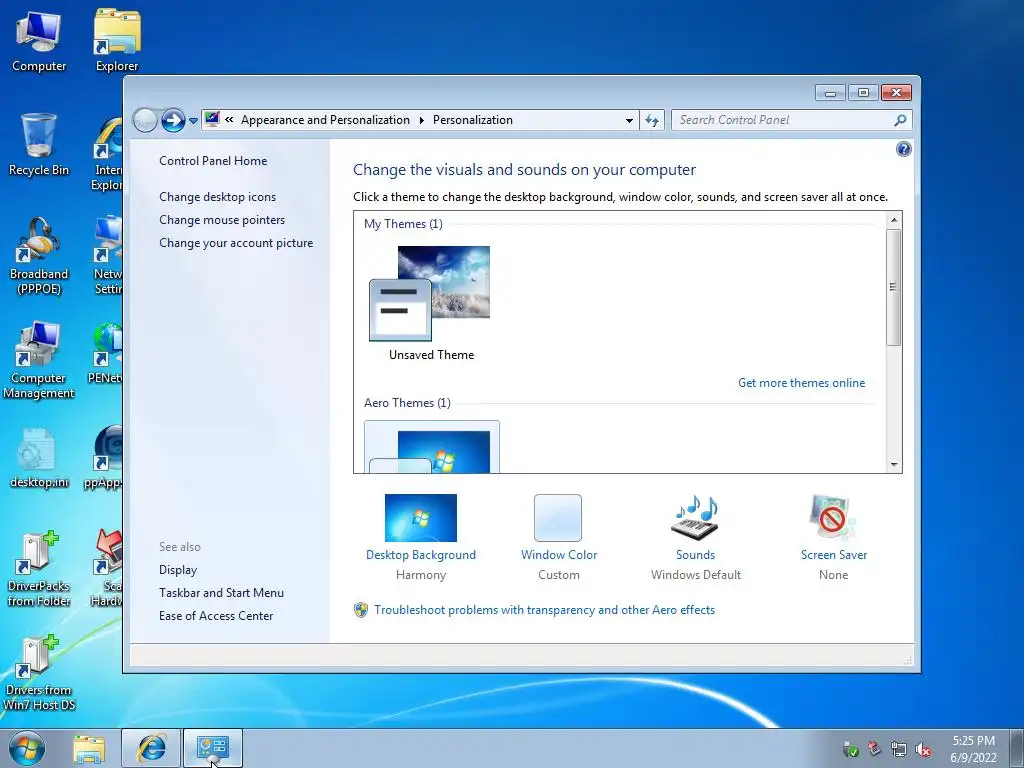
Task: Open Drivers from Win7 Host DS shortcut
Action: coord(39,673)
